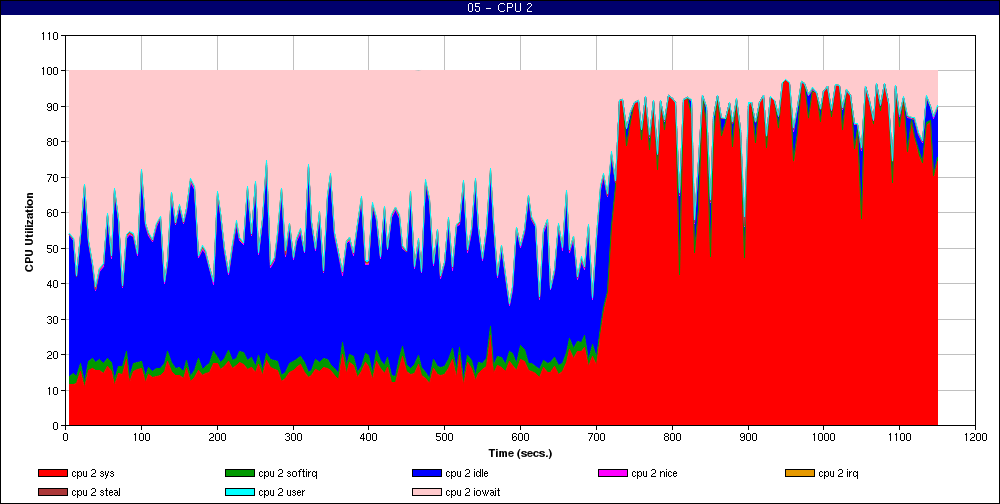Image resolution: width=1000 pixels, height=504 pixels.
Task: Select the 'cpu 2 nice' legend label
Action: pyautogui.click(x=654, y=473)
